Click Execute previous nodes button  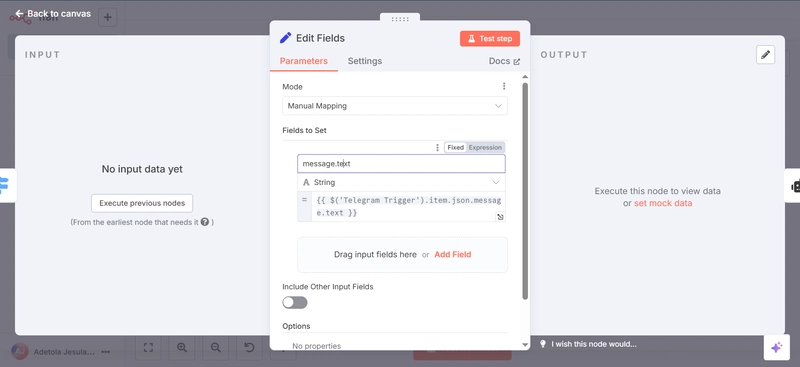[x=142, y=203]
